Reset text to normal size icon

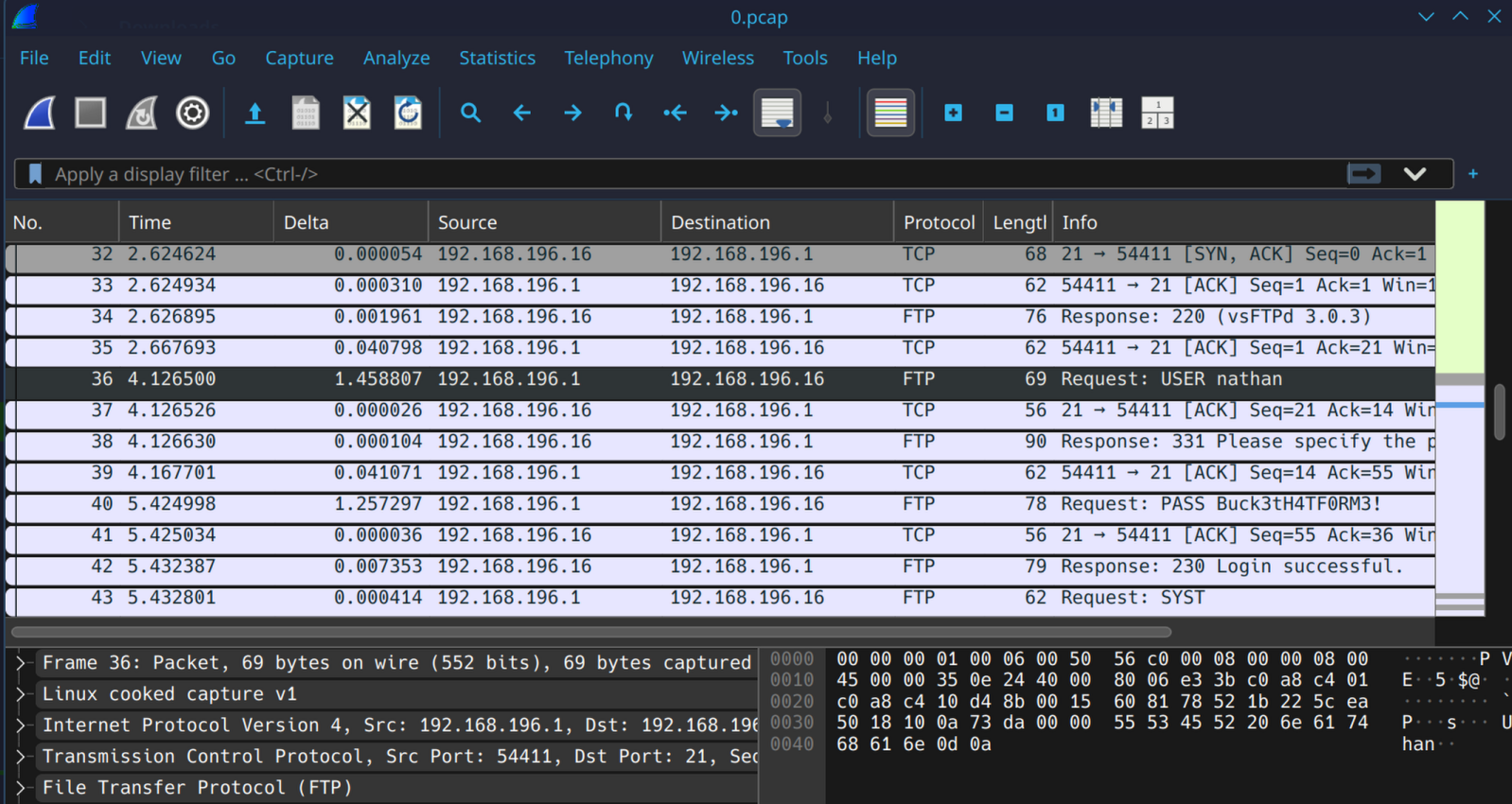(x=1056, y=114)
